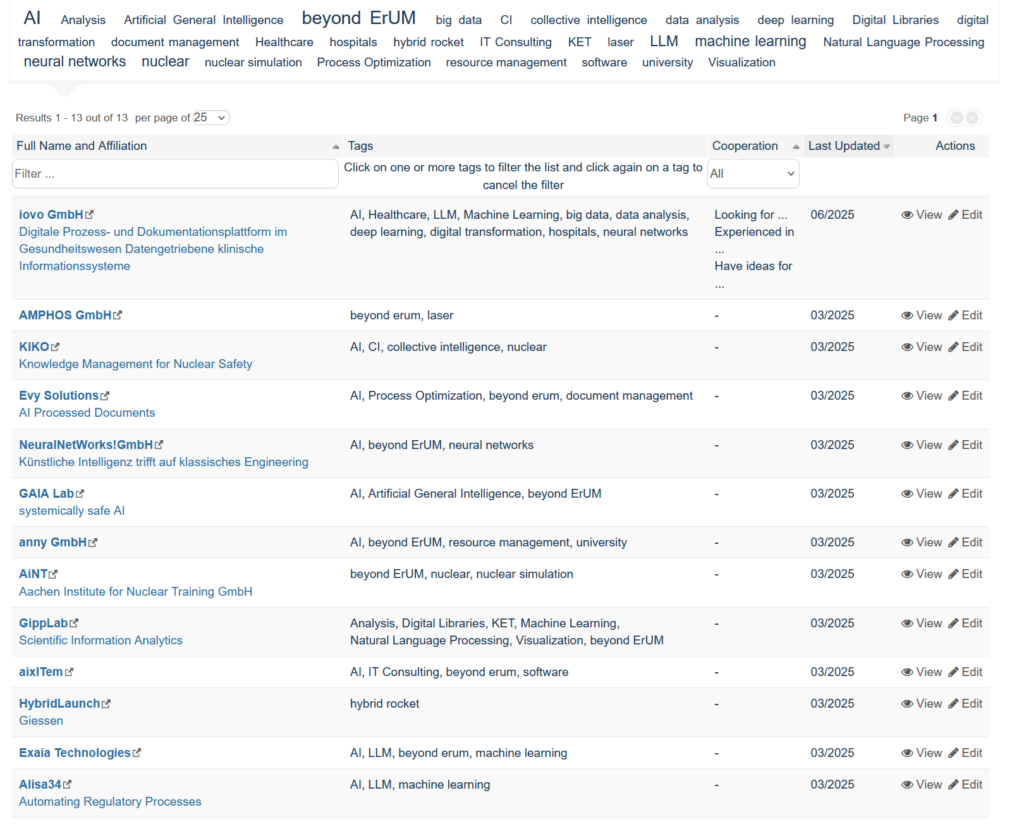Click 'AI Processed Documents' affiliation text

pyautogui.click(x=87, y=413)
